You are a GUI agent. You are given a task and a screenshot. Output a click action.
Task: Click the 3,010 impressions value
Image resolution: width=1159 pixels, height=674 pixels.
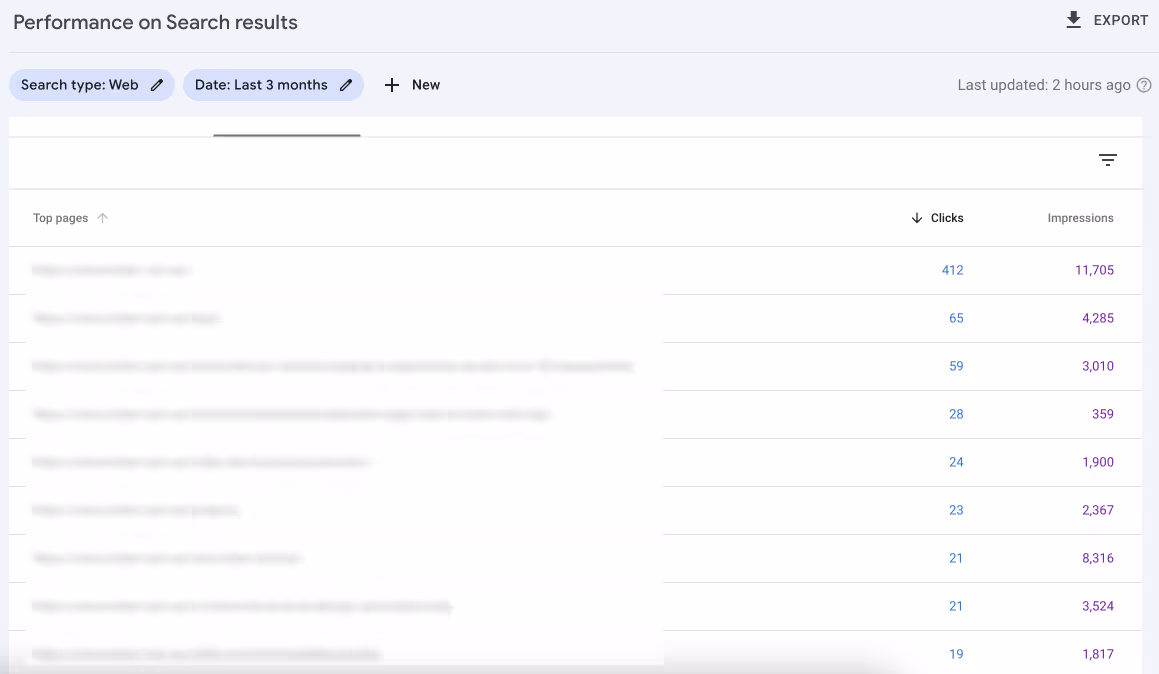[1098, 367]
